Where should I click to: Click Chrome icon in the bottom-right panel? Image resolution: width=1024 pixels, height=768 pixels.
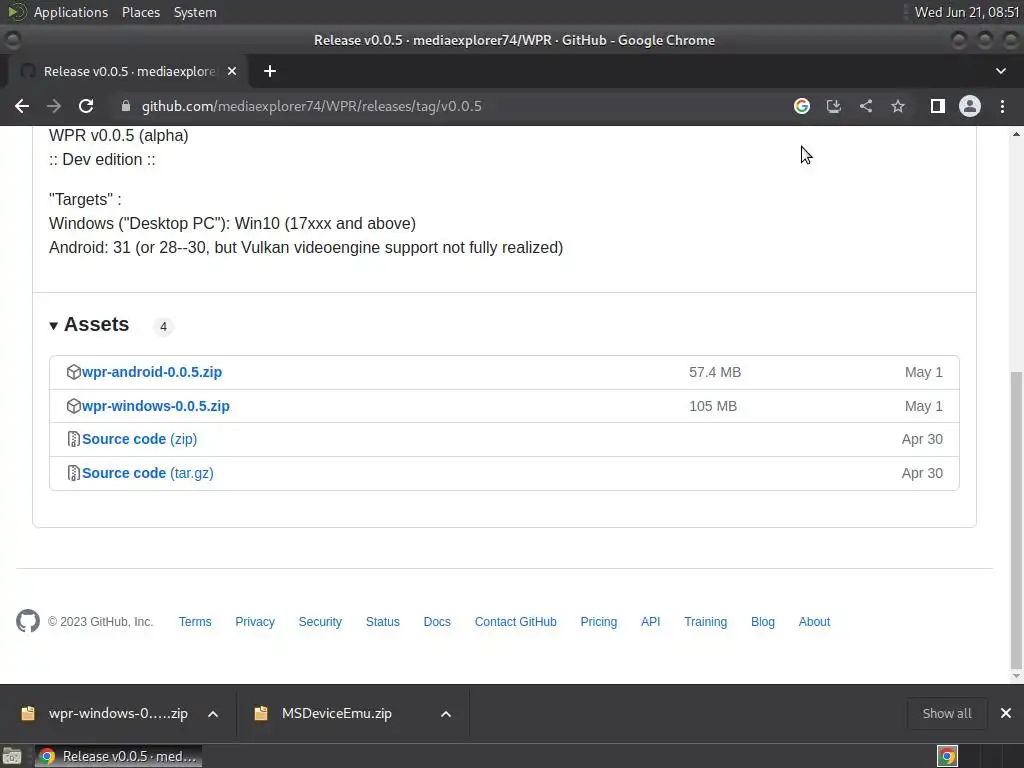[948, 756]
